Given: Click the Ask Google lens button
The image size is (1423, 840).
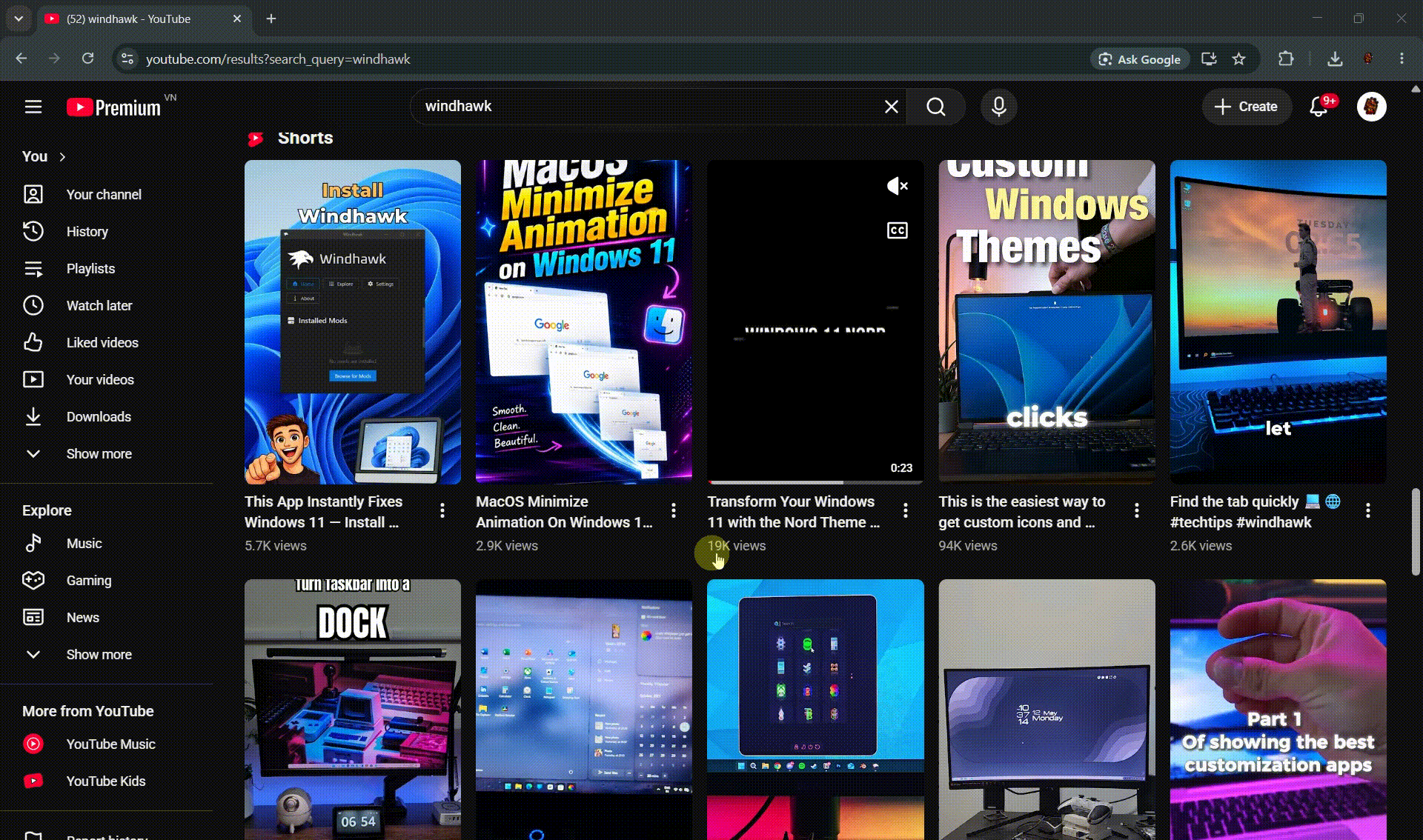Looking at the screenshot, I should [x=1140, y=59].
